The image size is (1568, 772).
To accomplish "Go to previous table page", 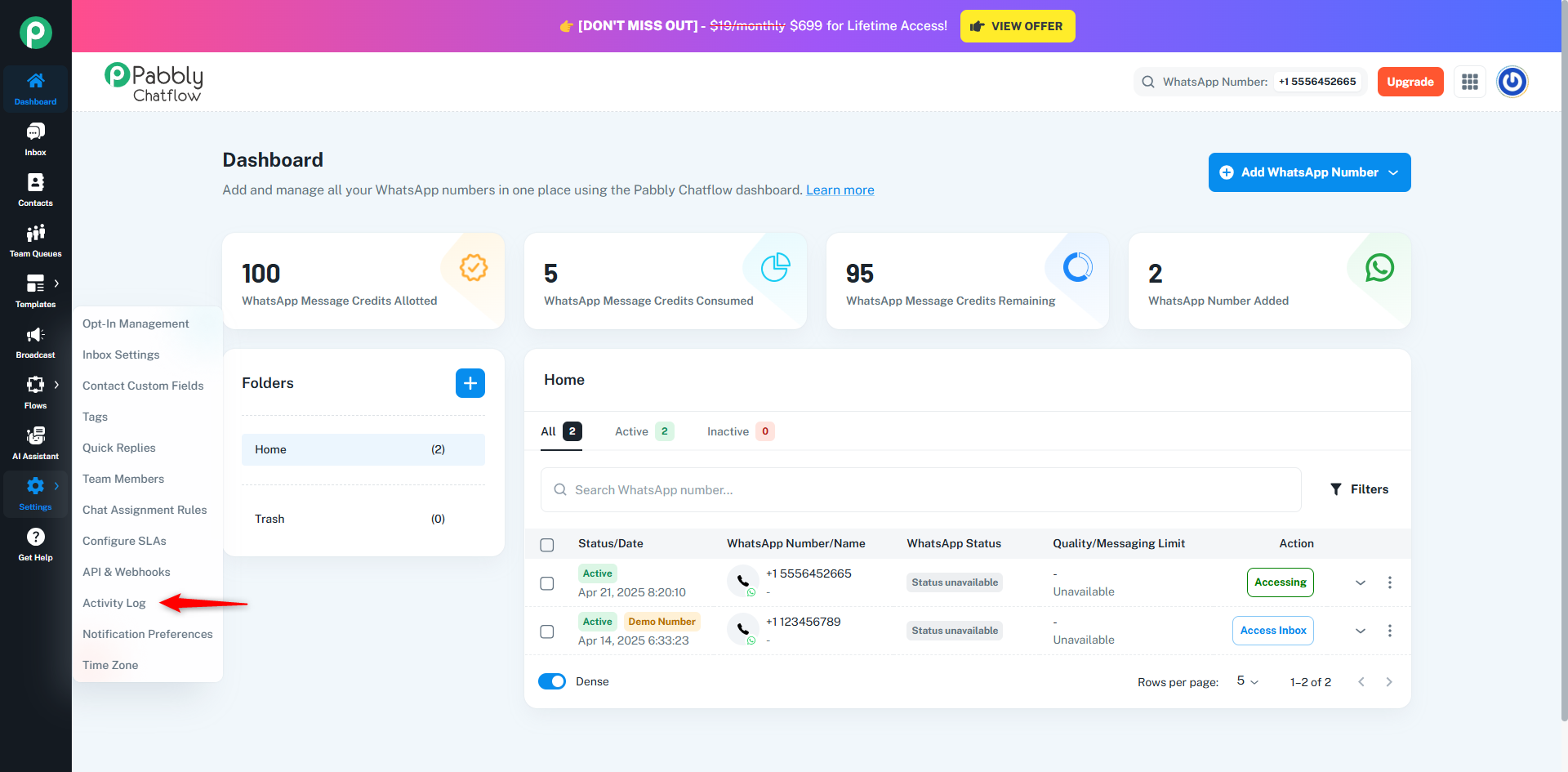I will click(1361, 682).
